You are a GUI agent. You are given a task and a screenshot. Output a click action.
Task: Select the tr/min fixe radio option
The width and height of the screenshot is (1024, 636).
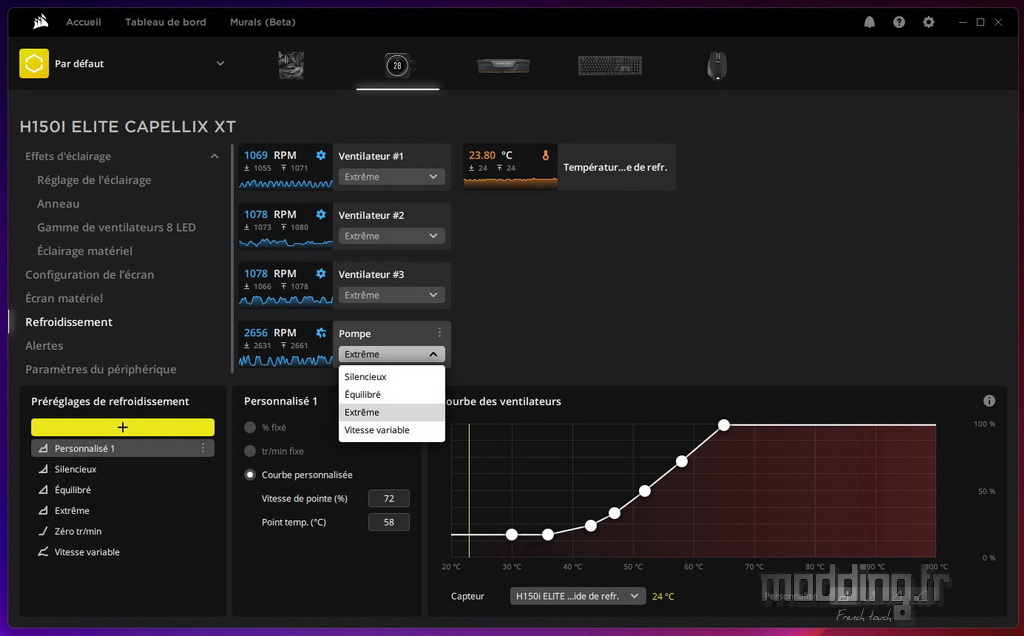(249, 451)
